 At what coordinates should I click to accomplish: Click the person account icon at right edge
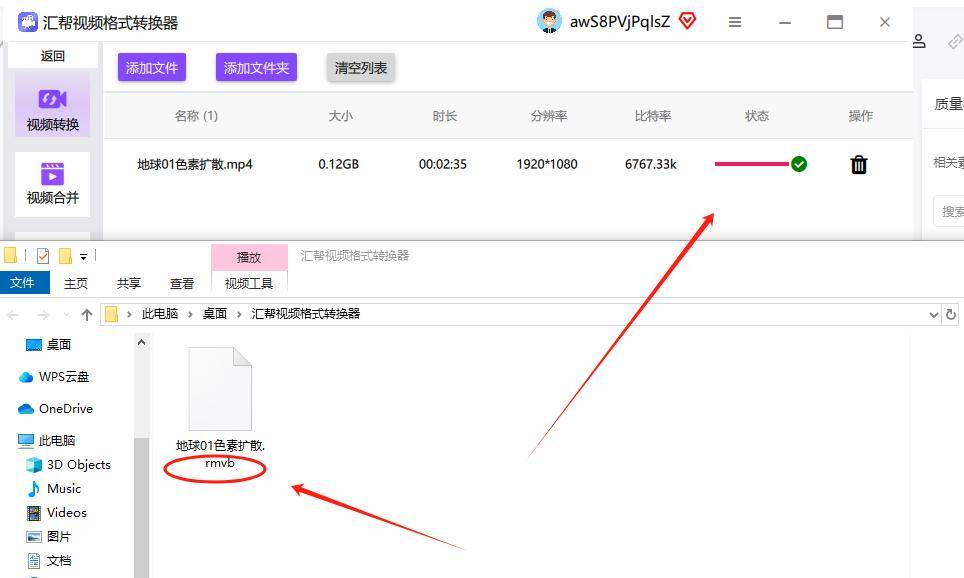pos(919,41)
